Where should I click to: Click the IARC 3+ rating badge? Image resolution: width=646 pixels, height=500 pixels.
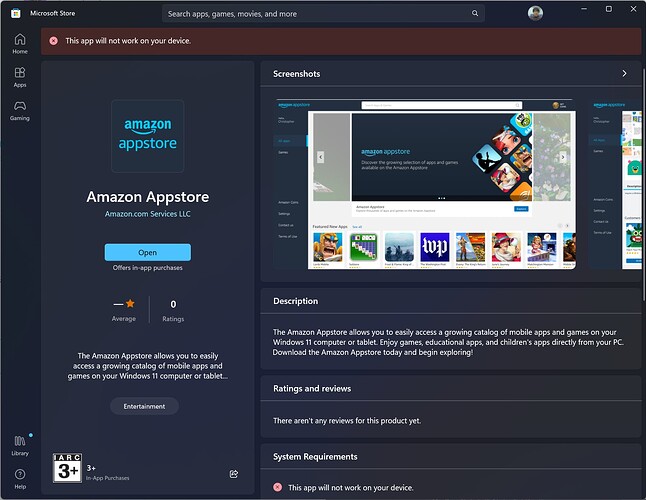(67, 468)
